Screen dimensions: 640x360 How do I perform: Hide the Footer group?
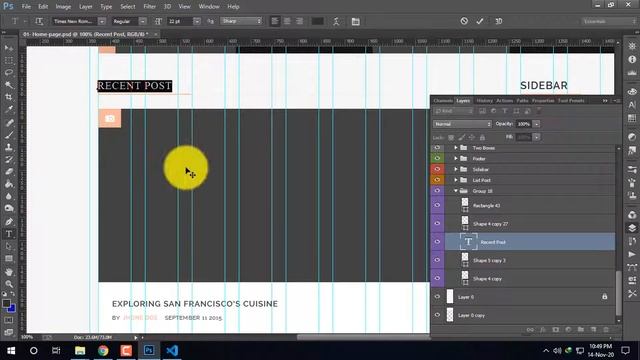pyautogui.click(x=437, y=158)
